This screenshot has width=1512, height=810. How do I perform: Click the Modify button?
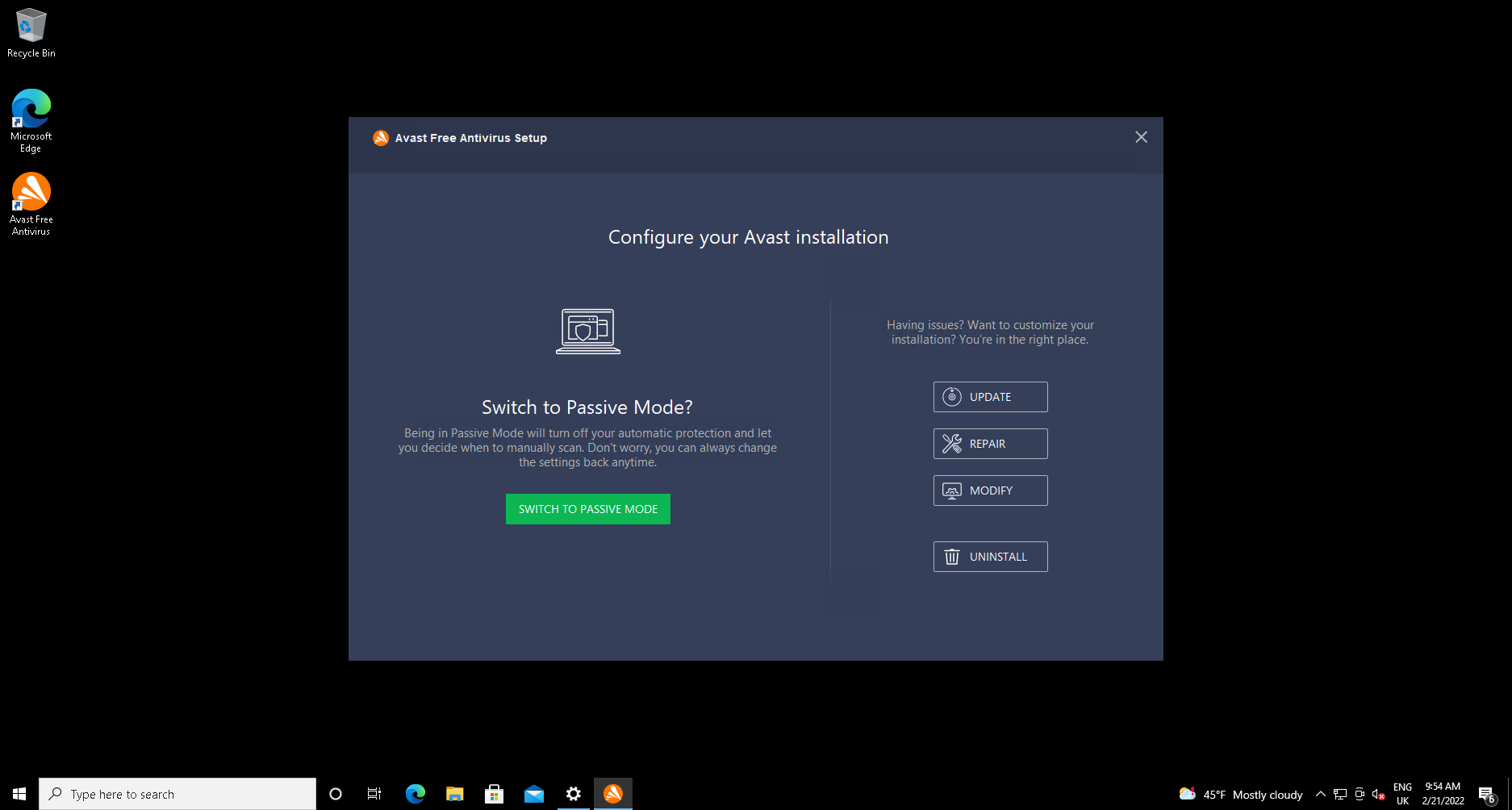[x=990, y=491]
